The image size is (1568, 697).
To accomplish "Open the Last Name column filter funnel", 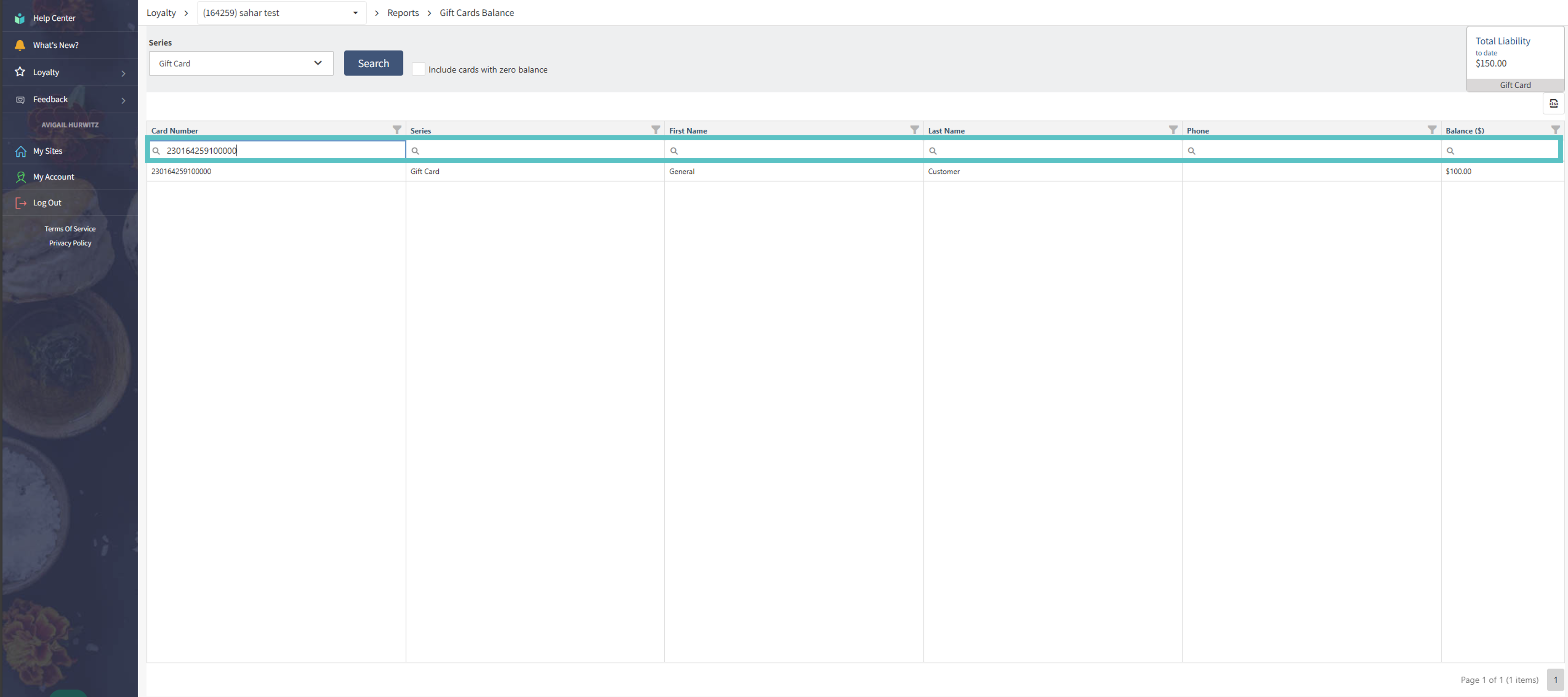I will coord(1173,130).
